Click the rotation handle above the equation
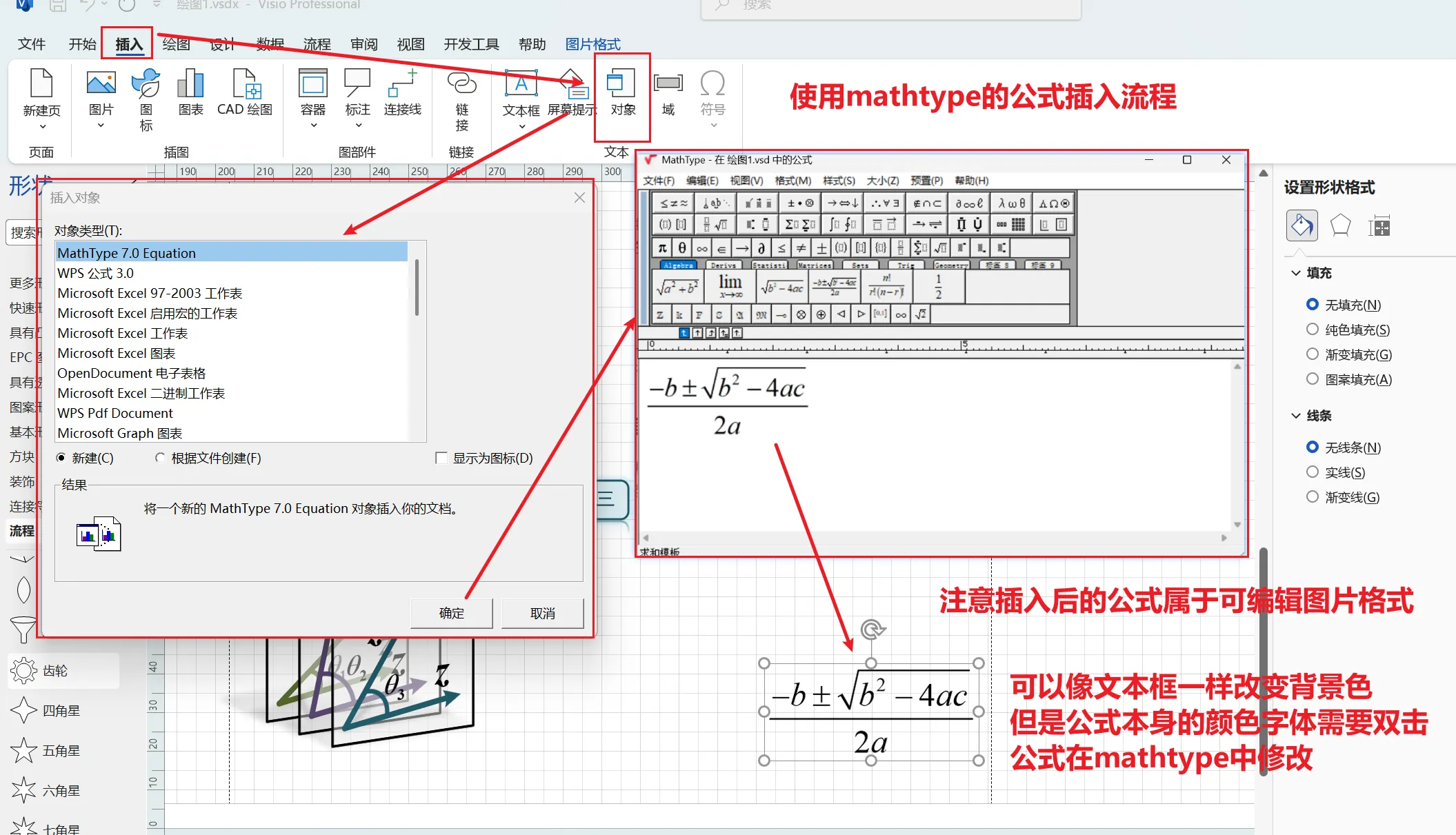The image size is (1456, 835). pos(872,629)
